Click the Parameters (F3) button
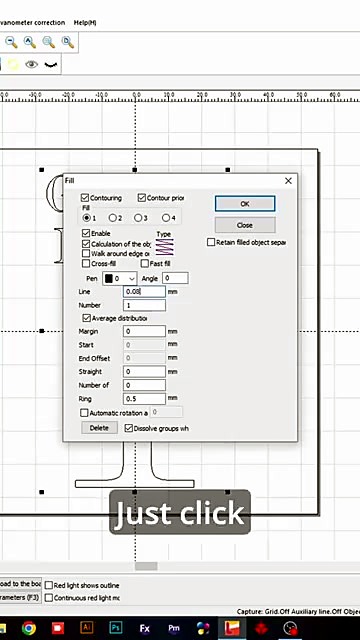 [x=20, y=598]
